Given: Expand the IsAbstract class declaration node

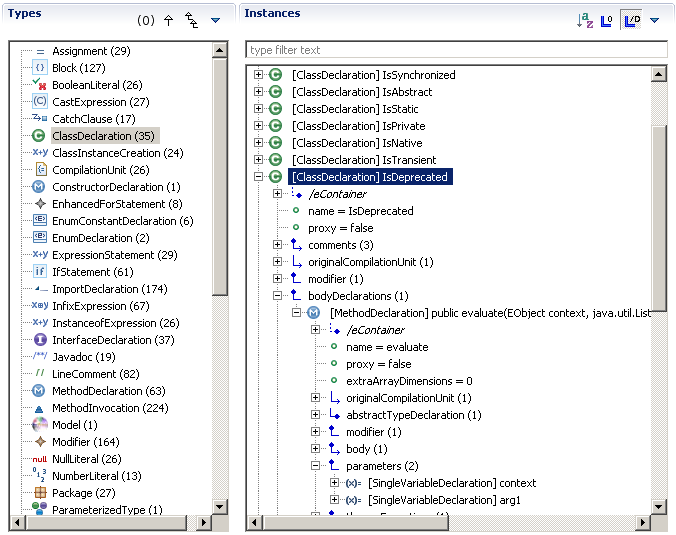Looking at the screenshot, I should (258, 91).
